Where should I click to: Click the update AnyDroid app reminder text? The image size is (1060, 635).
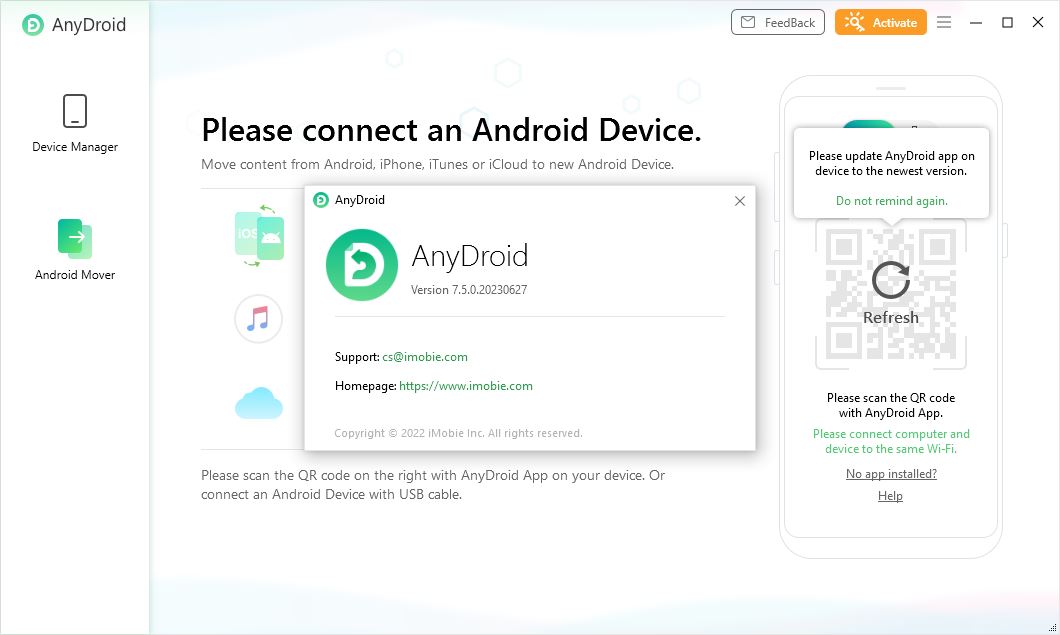891,163
